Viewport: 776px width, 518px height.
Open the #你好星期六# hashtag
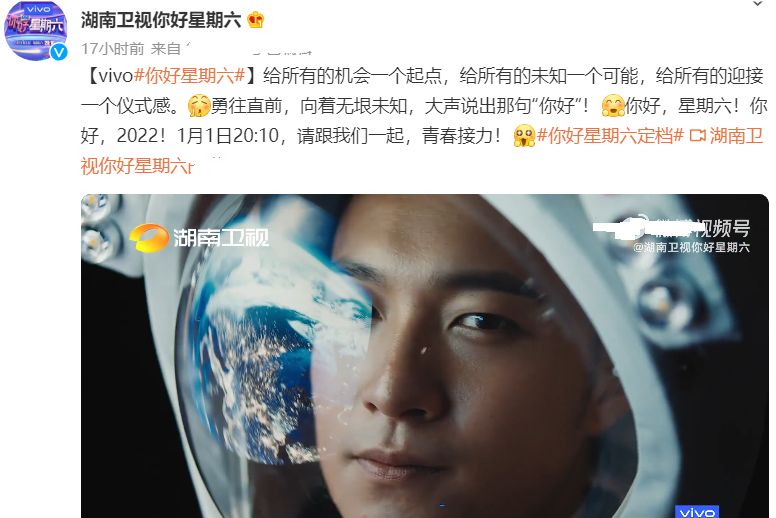point(190,76)
